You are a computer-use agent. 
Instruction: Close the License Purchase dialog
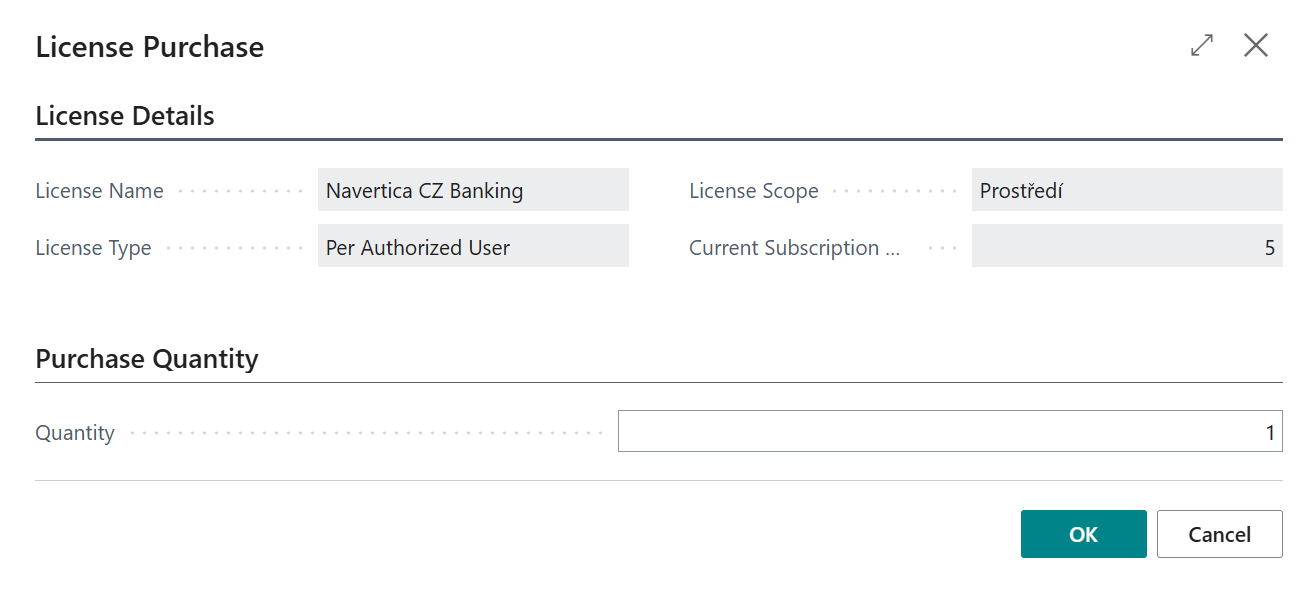(1257, 45)
